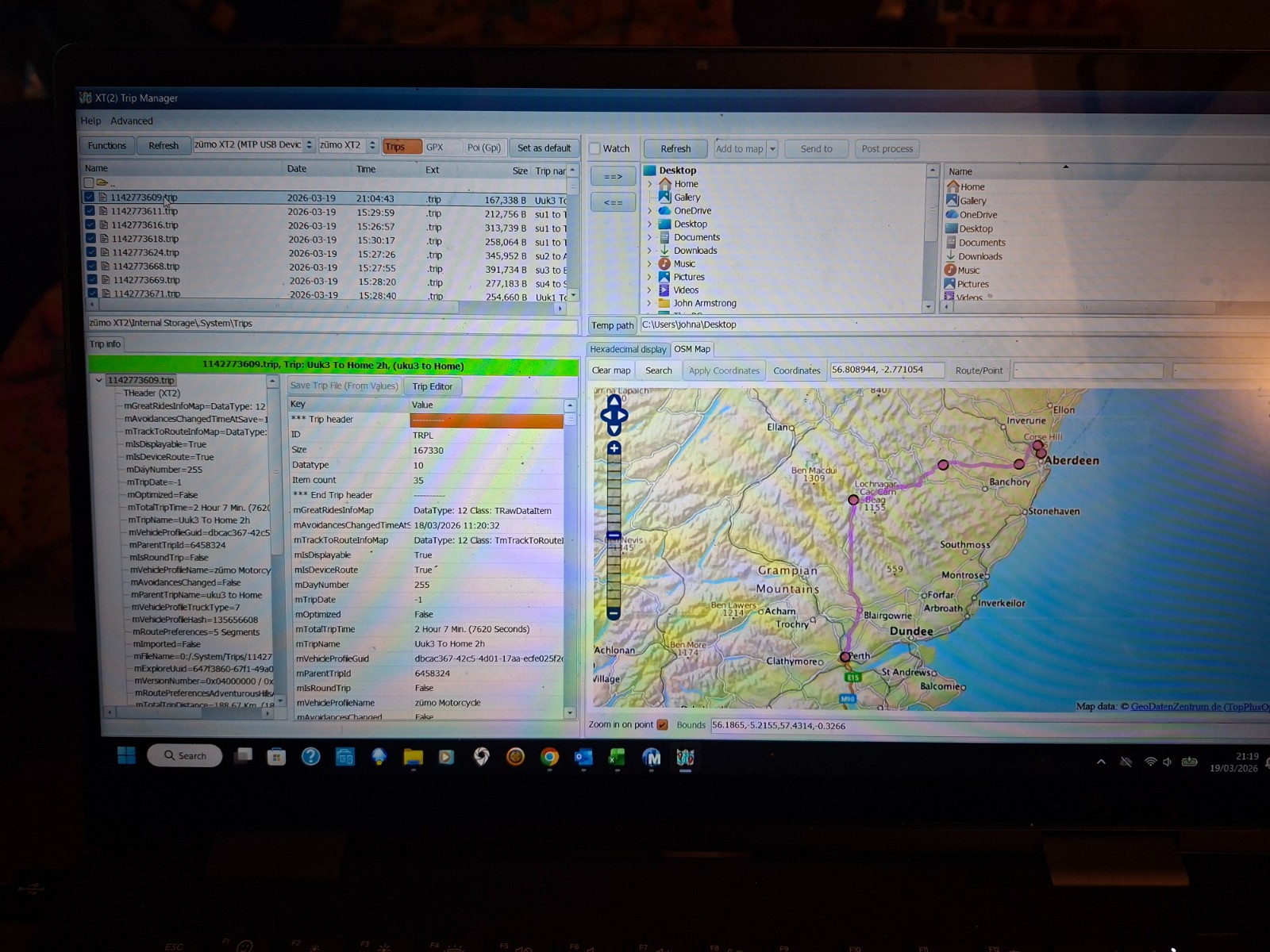1270x952 pixels.
Task: Click the Set as default button
Action: coord(544,148)
